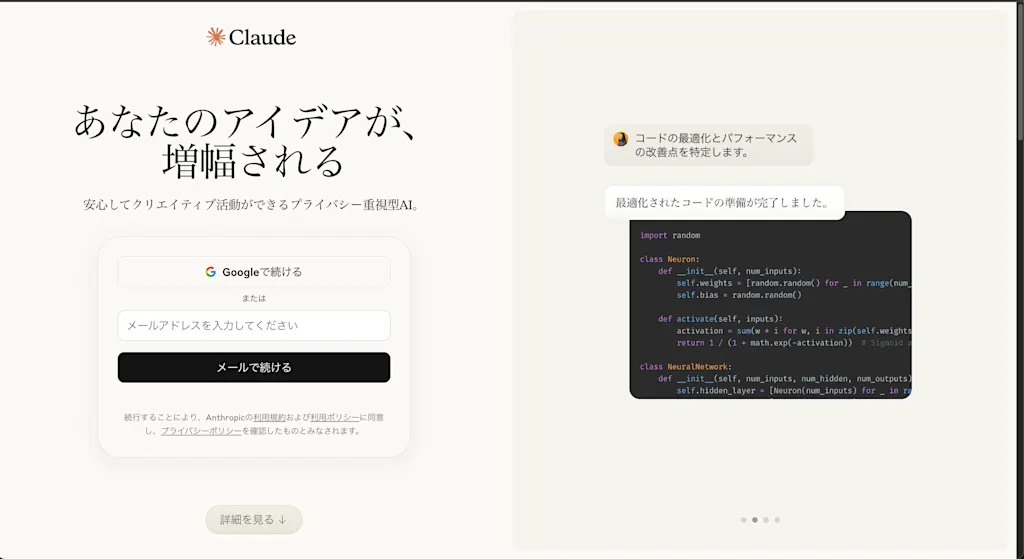
Task: Click the black メールで続ける button
Action: pos(254,367)
